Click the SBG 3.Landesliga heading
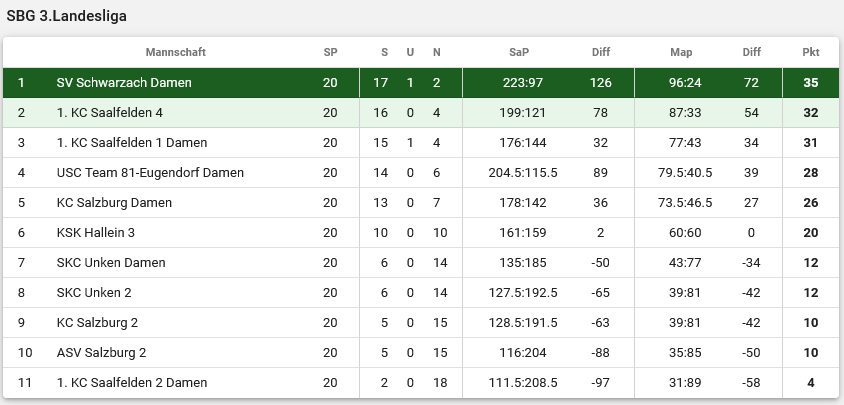The width and height of the screenshot is (844, 405). point(67,16)
